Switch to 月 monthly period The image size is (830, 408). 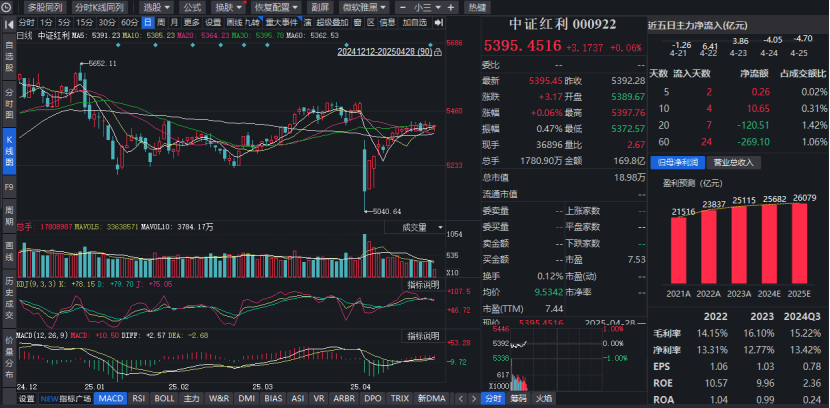pos(175,23)
